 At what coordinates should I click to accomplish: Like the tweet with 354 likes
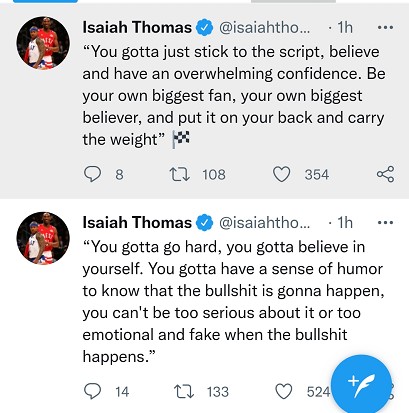tap(282, 174)
